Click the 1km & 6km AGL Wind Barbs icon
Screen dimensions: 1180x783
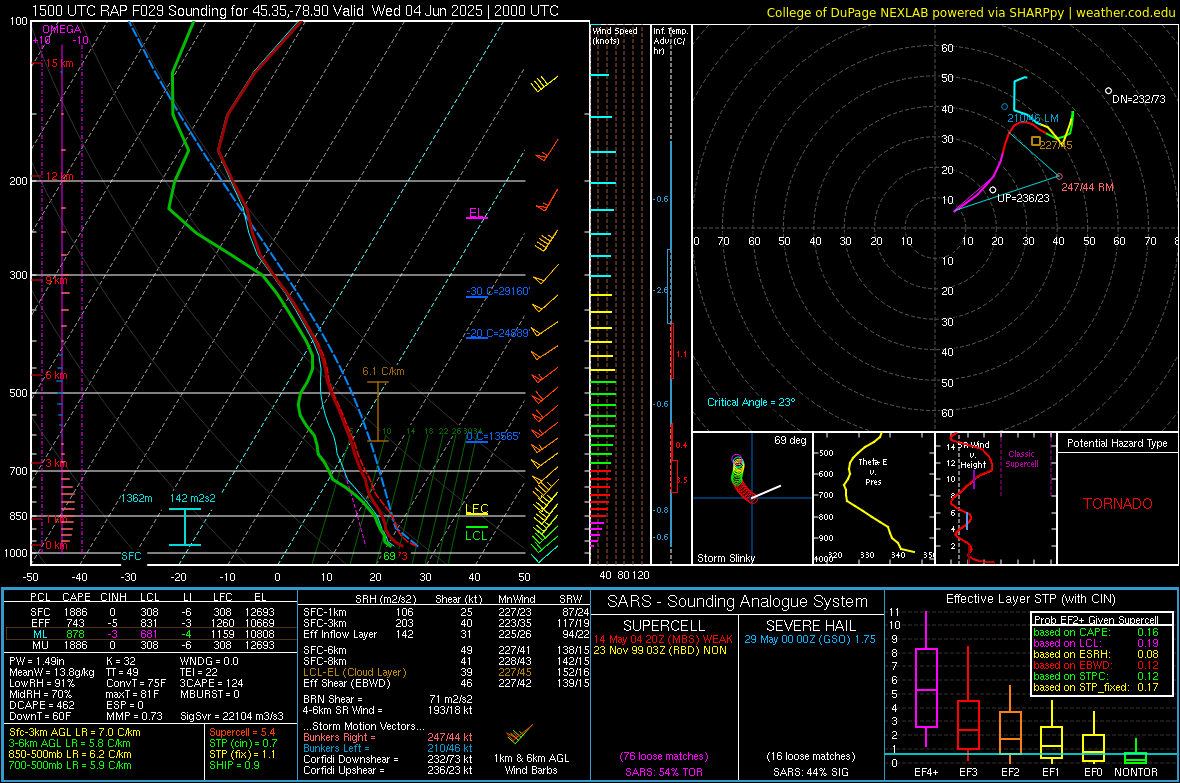(521, 733)
